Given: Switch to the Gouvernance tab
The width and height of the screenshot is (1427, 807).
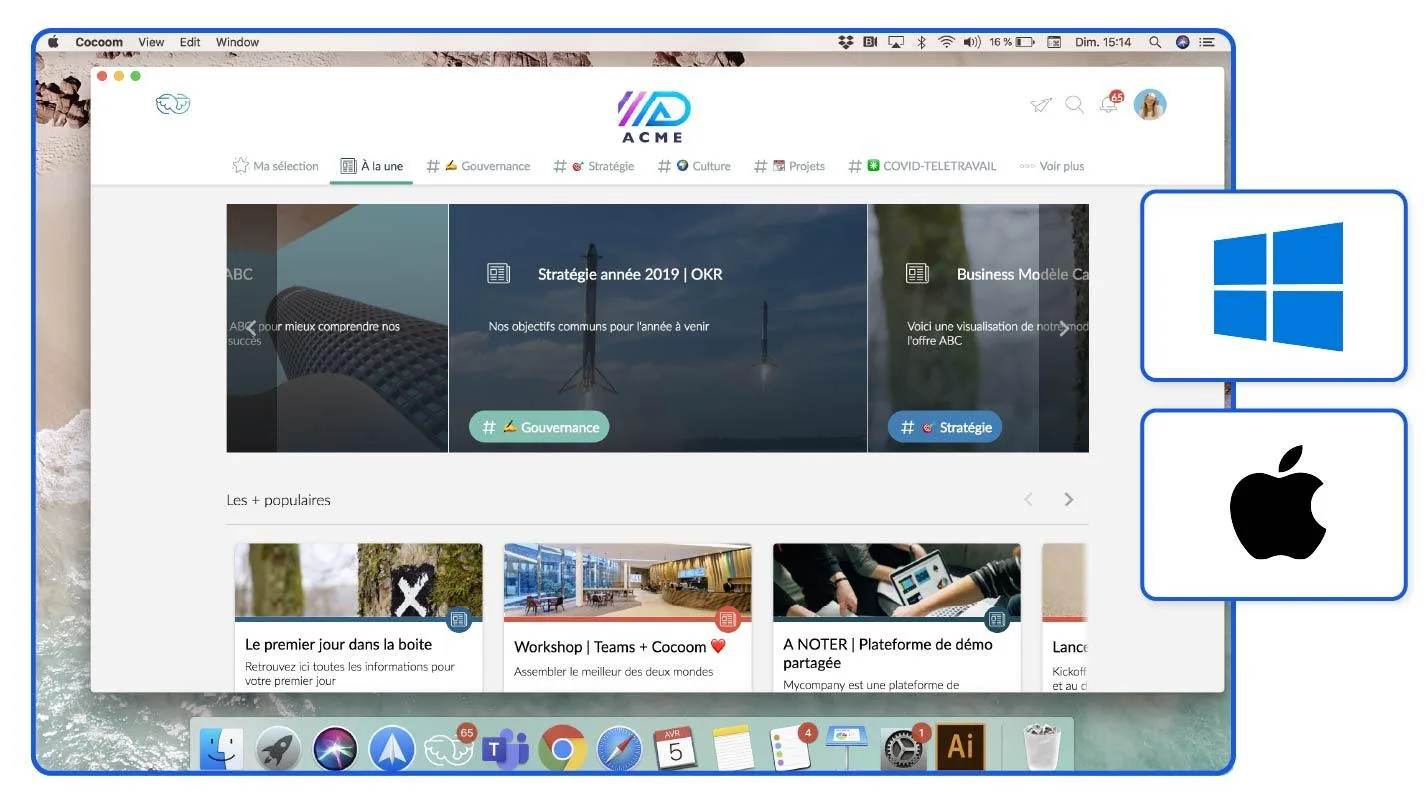Looking at the screenshot, I should pos(478,166).
